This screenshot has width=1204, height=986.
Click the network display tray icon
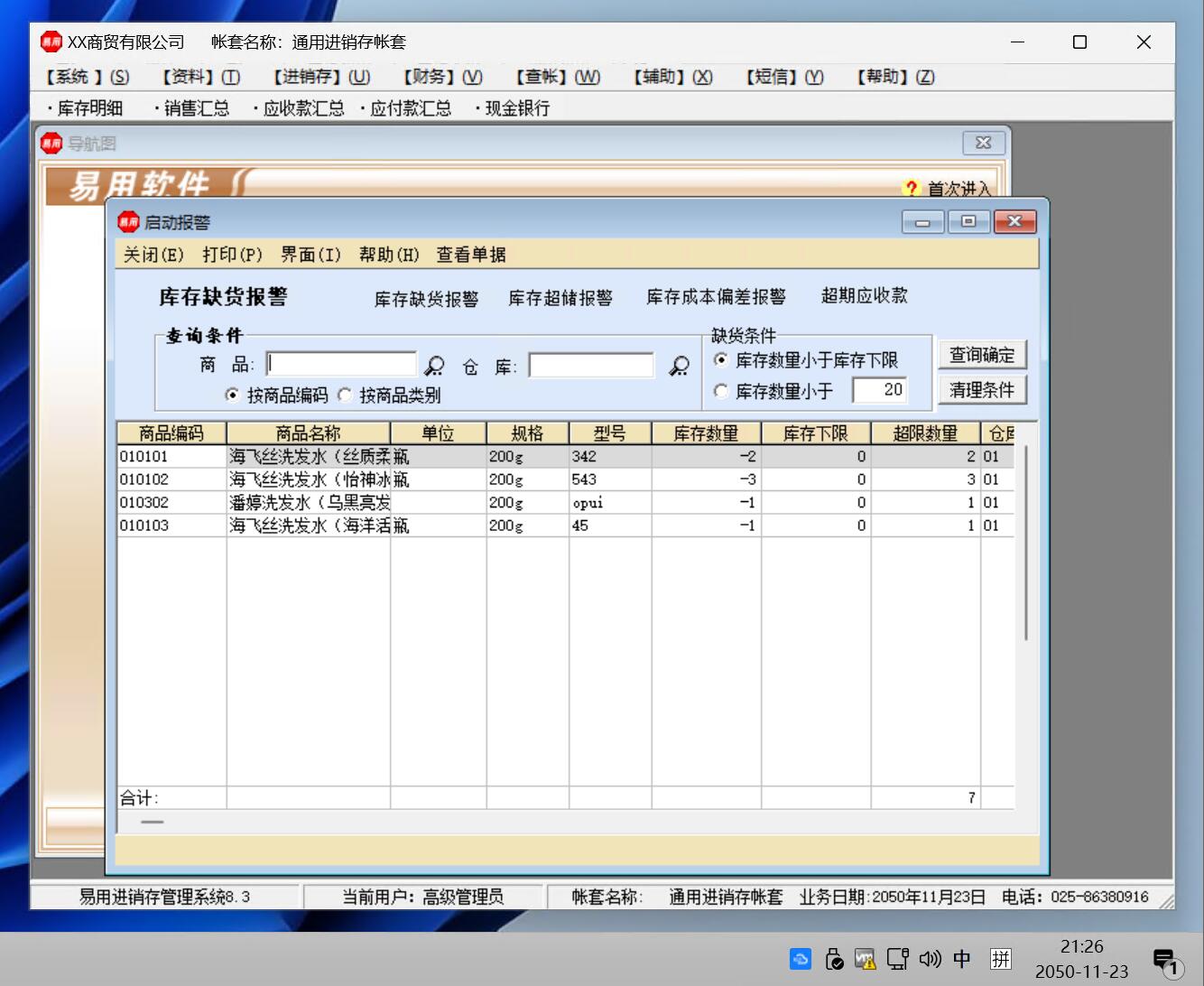coord(897,959)
